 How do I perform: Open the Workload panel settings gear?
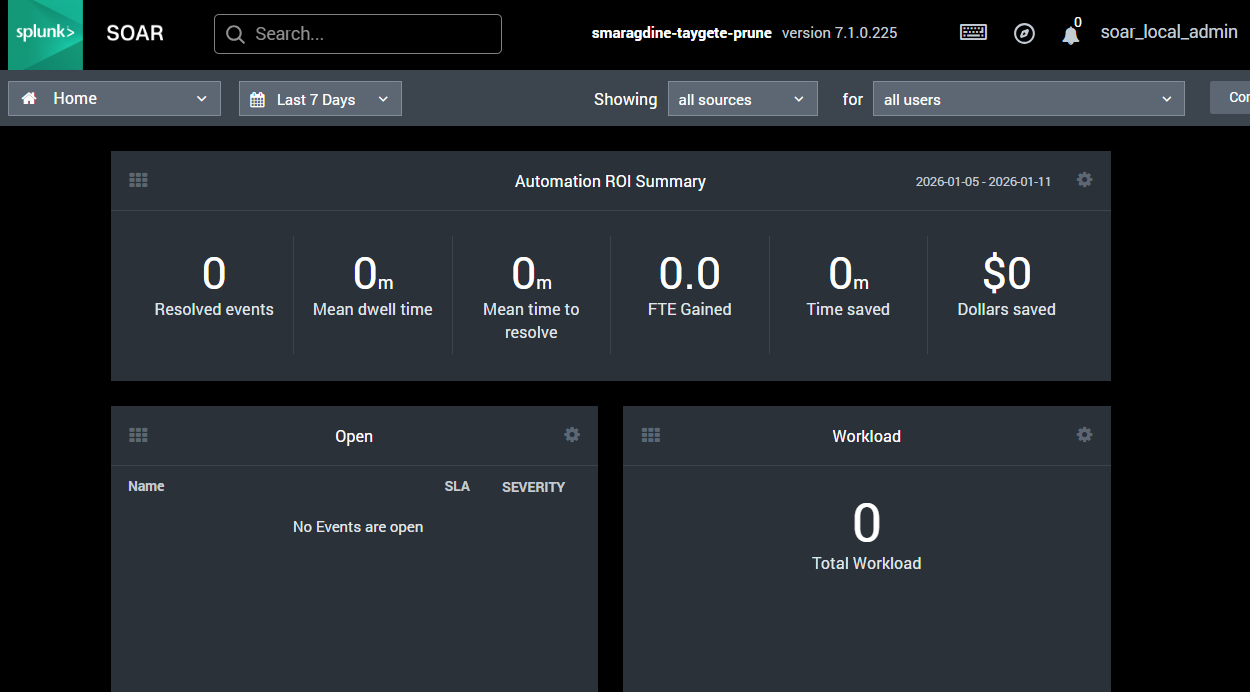click(x=1084, y=435)
